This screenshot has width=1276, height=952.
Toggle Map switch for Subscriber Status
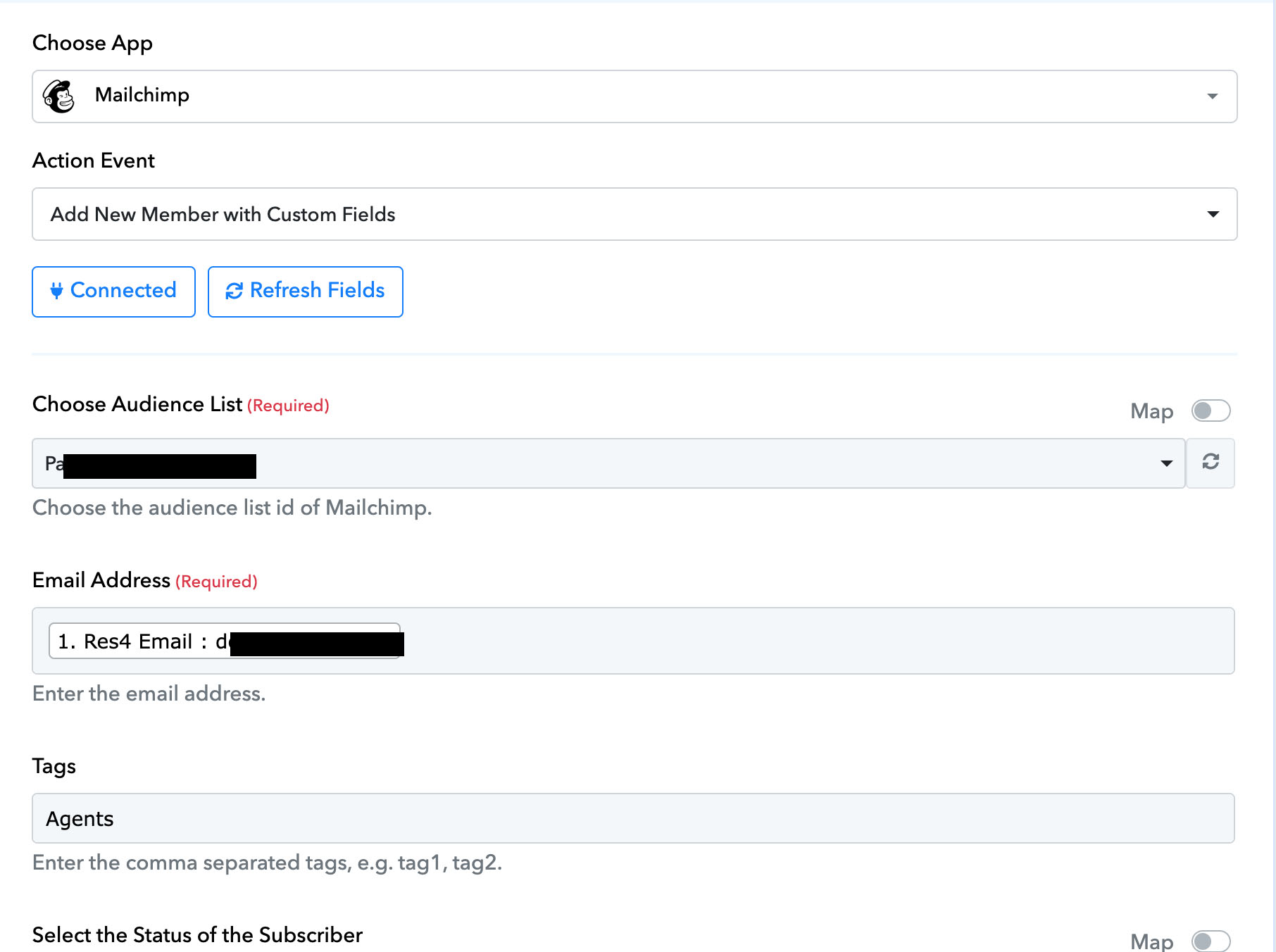tap(1211, 941)
